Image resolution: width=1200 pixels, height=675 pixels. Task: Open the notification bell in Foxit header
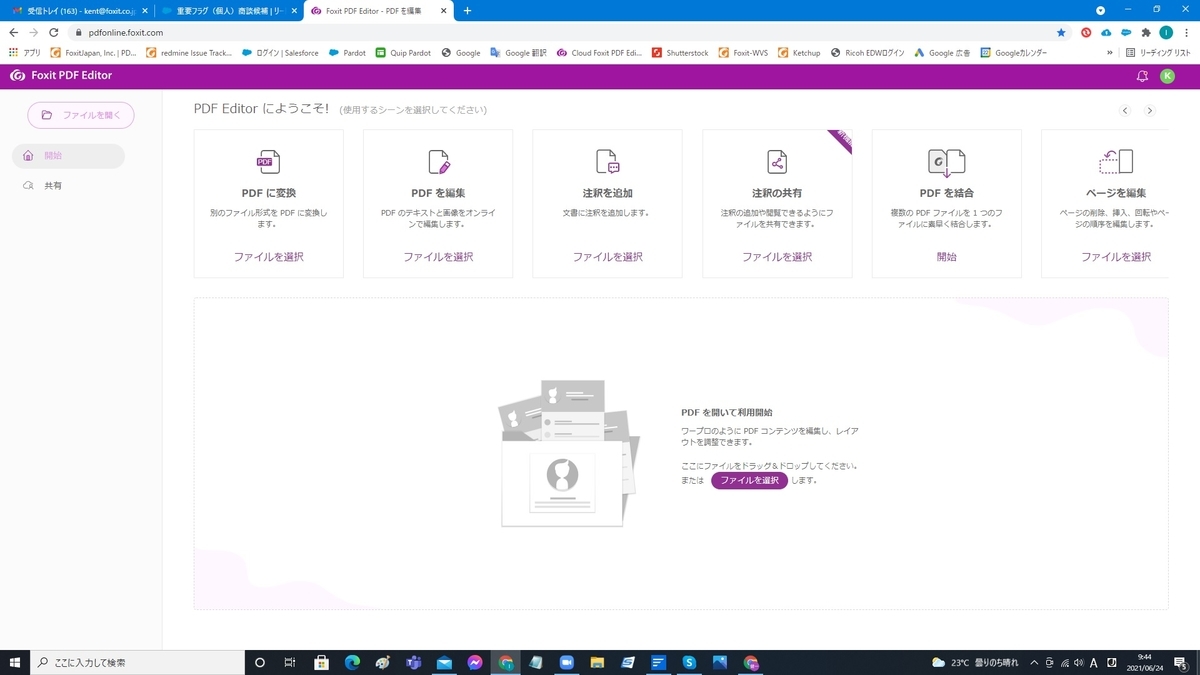click(x=1141, y=75)
